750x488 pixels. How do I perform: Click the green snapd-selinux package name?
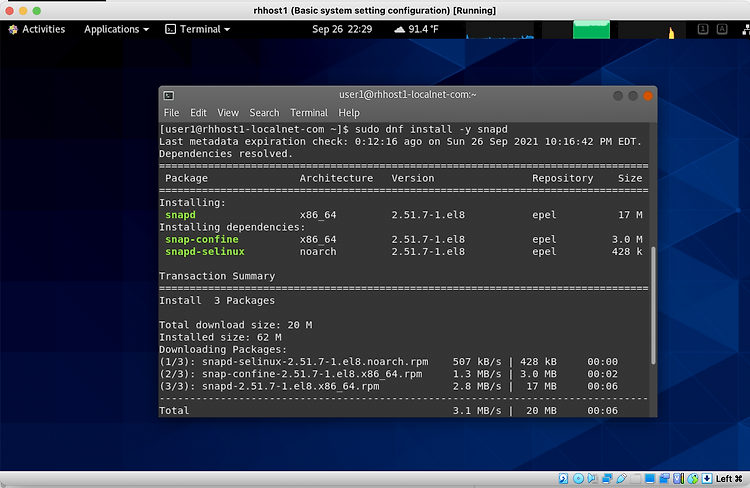205,252
